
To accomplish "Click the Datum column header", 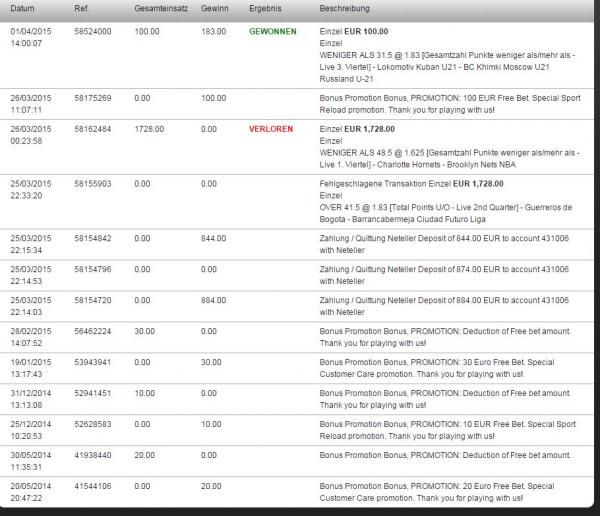I will tap(25, 7).
